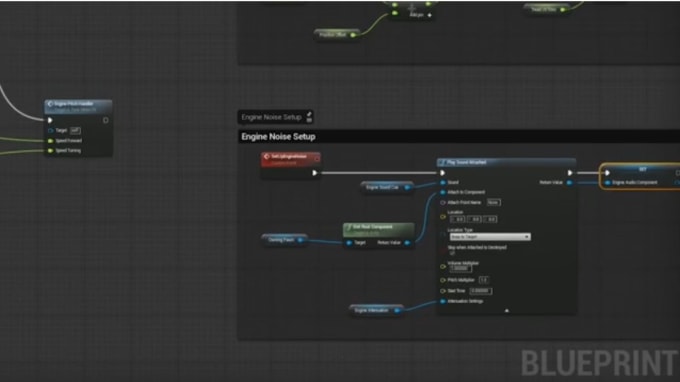The width and height of the screenshot is (680, 382).
Task: Click function icon in Play Sound Attached header
Action: click(442, 163)
